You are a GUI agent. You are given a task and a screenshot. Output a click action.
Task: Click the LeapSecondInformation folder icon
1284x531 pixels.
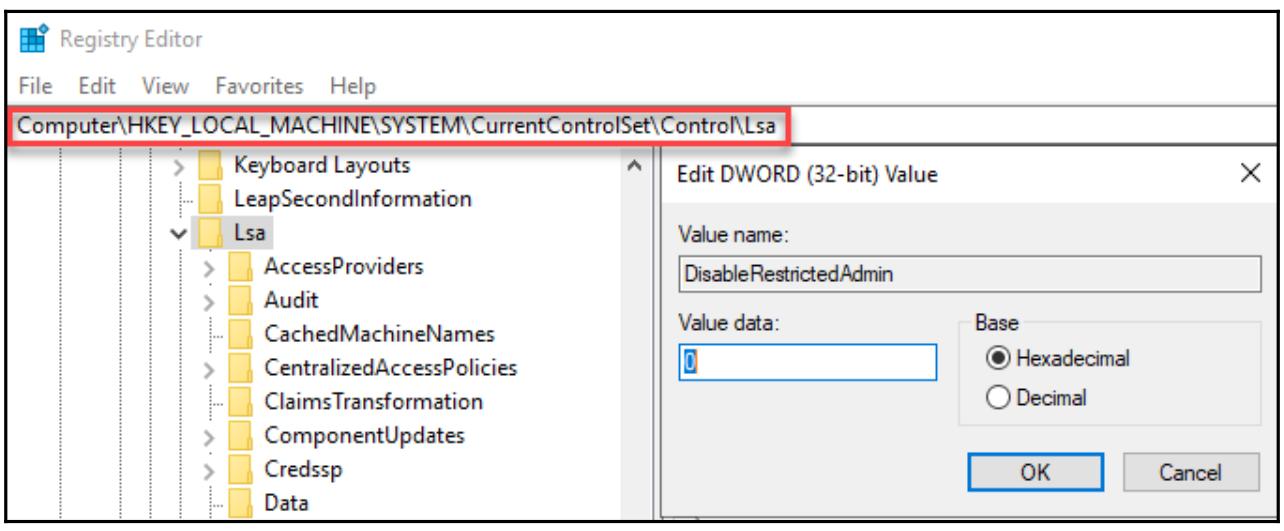point(211,199)
